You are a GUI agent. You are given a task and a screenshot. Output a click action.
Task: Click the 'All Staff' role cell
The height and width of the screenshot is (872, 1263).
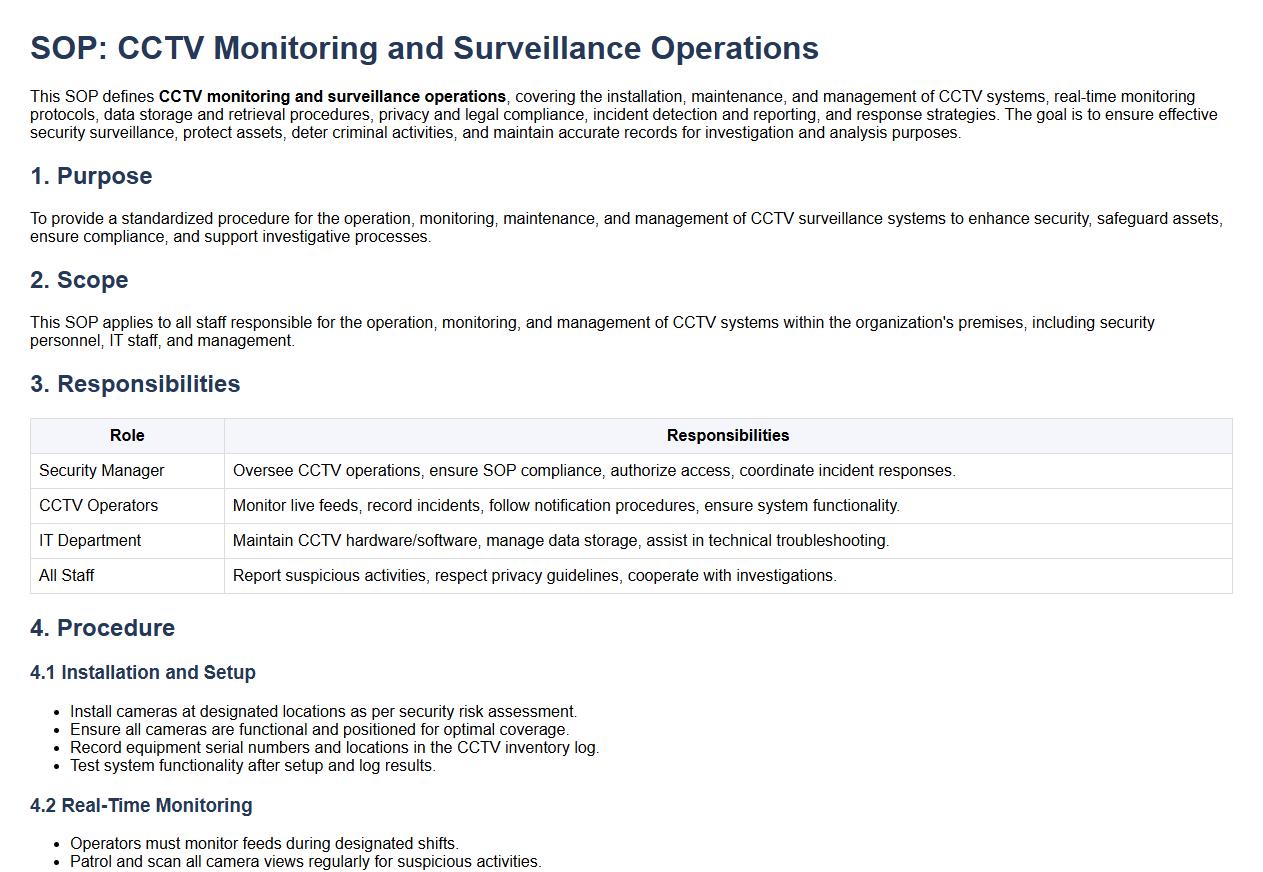67,576
